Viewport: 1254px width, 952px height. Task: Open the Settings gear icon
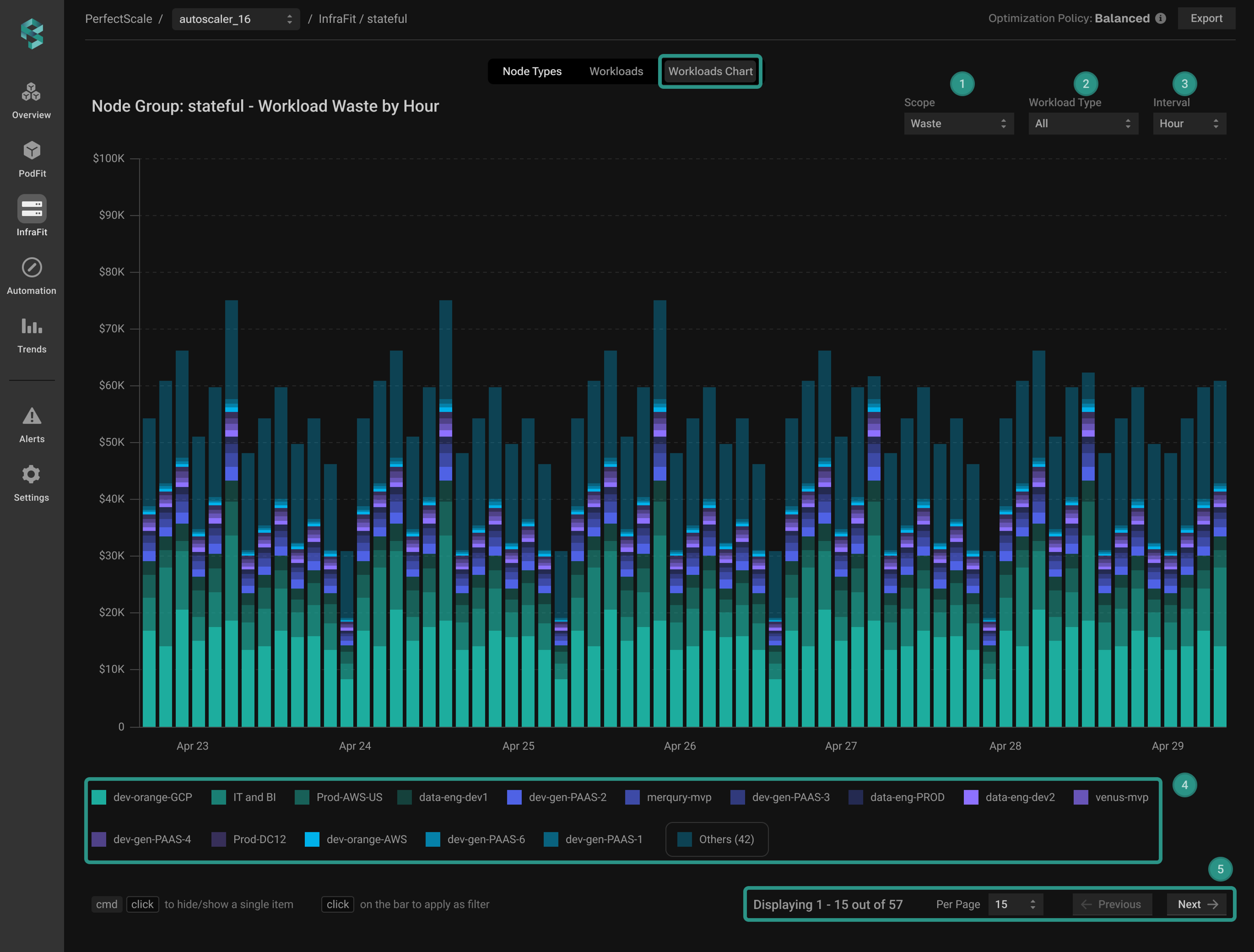pos(32,475)
